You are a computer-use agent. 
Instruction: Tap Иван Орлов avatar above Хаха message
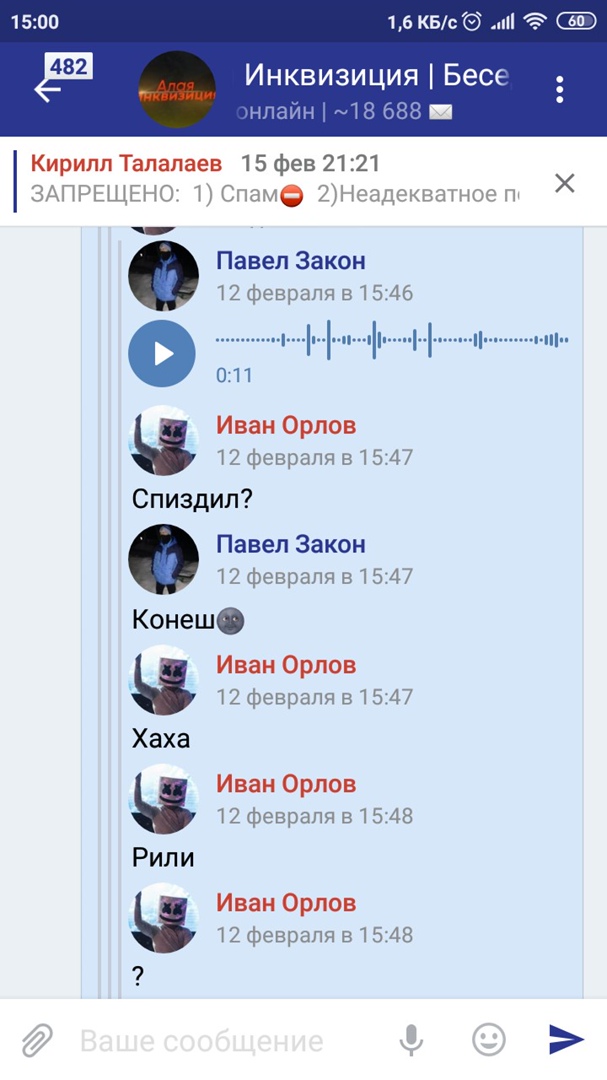click(163, 679)
